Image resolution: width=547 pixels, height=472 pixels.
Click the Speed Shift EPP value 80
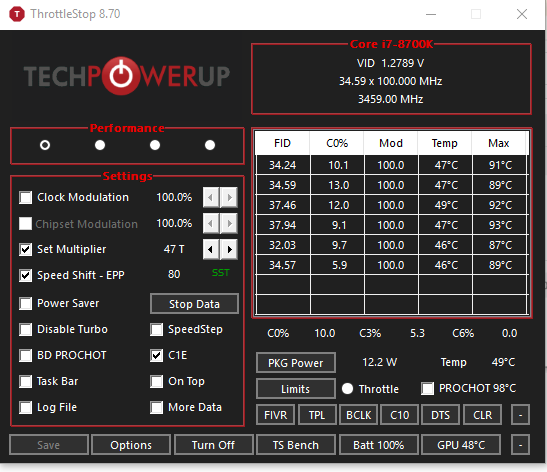tap(174, 275)
